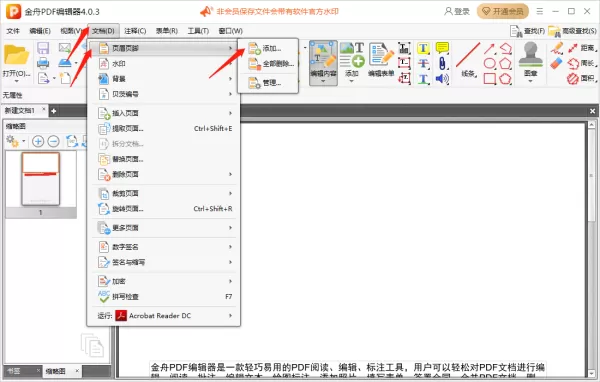Viewport: 600px width, 382px height.
Task: Zoom out thumbnails with minus icon
Action: (54, 142)
